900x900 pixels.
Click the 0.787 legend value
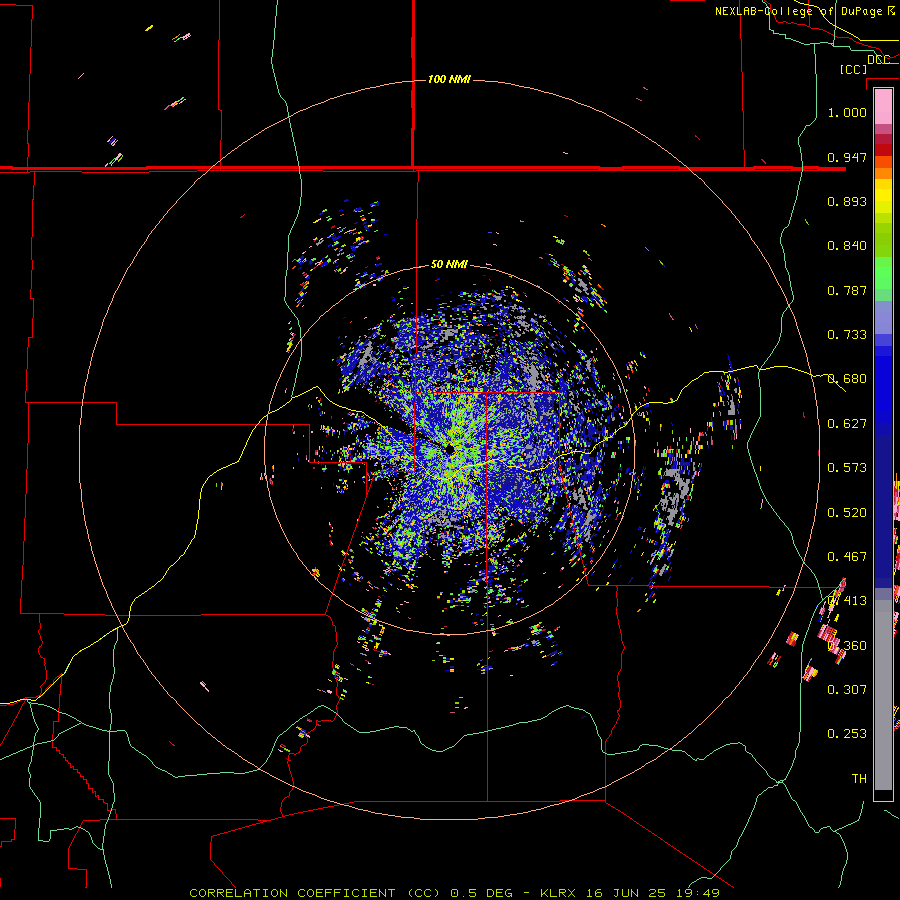847,290
